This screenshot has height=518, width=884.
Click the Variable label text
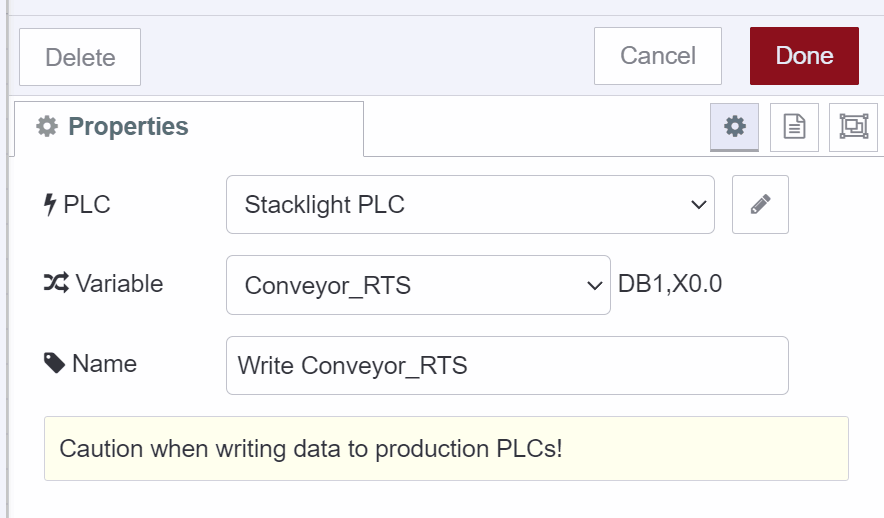(x=119, y=284)
